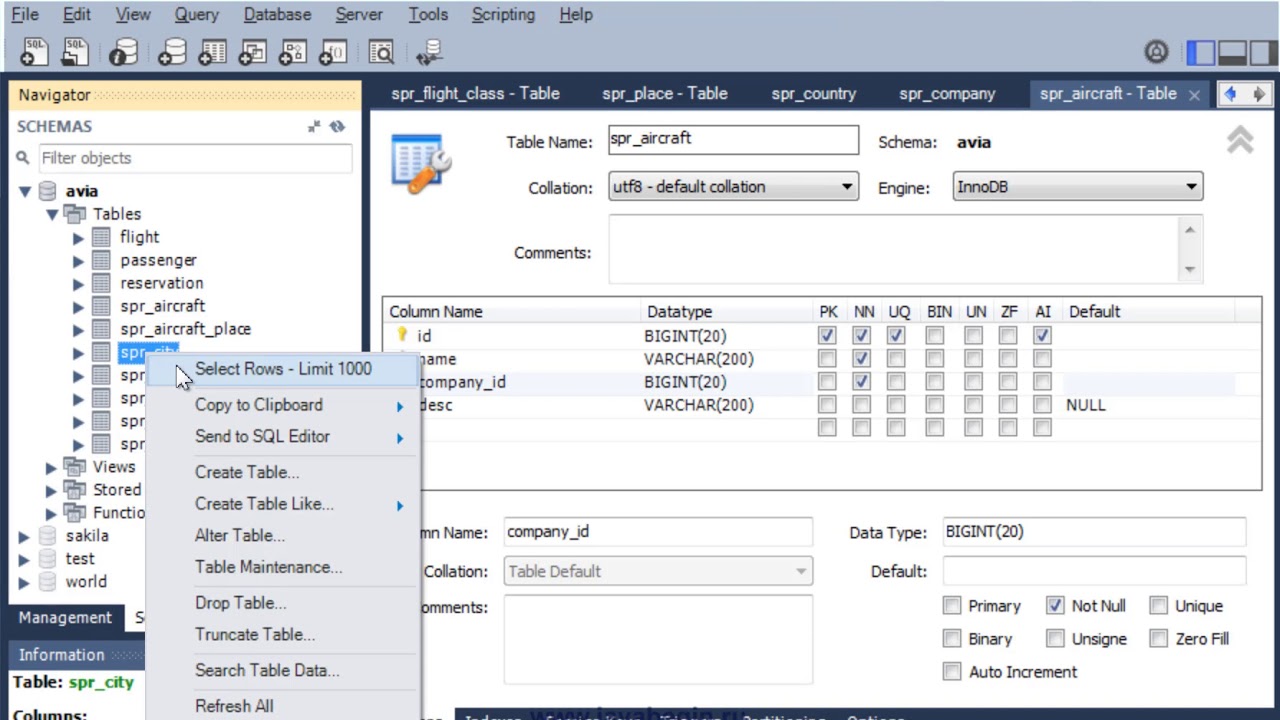Expand the test schema node

(24, 560)
